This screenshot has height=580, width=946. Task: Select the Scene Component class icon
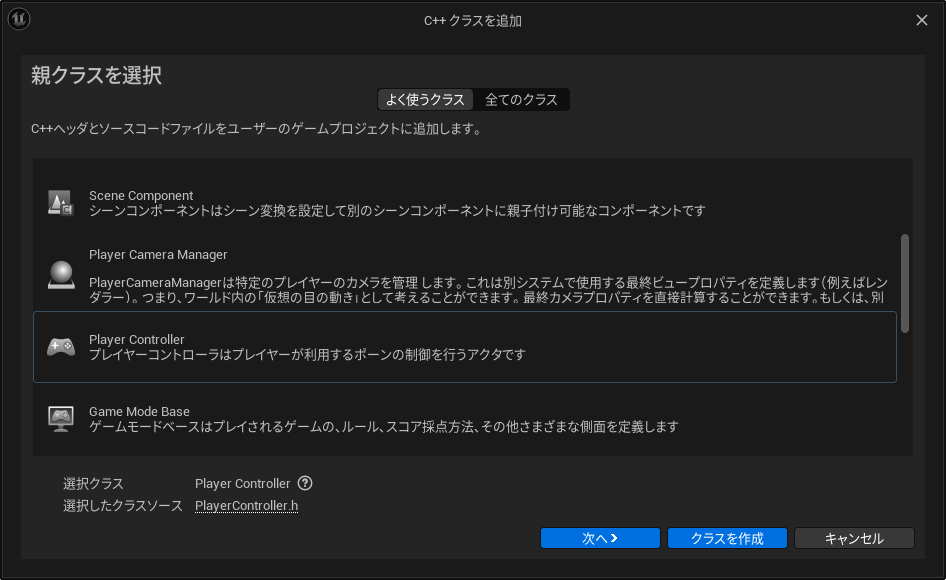click(x=61, y=203)
